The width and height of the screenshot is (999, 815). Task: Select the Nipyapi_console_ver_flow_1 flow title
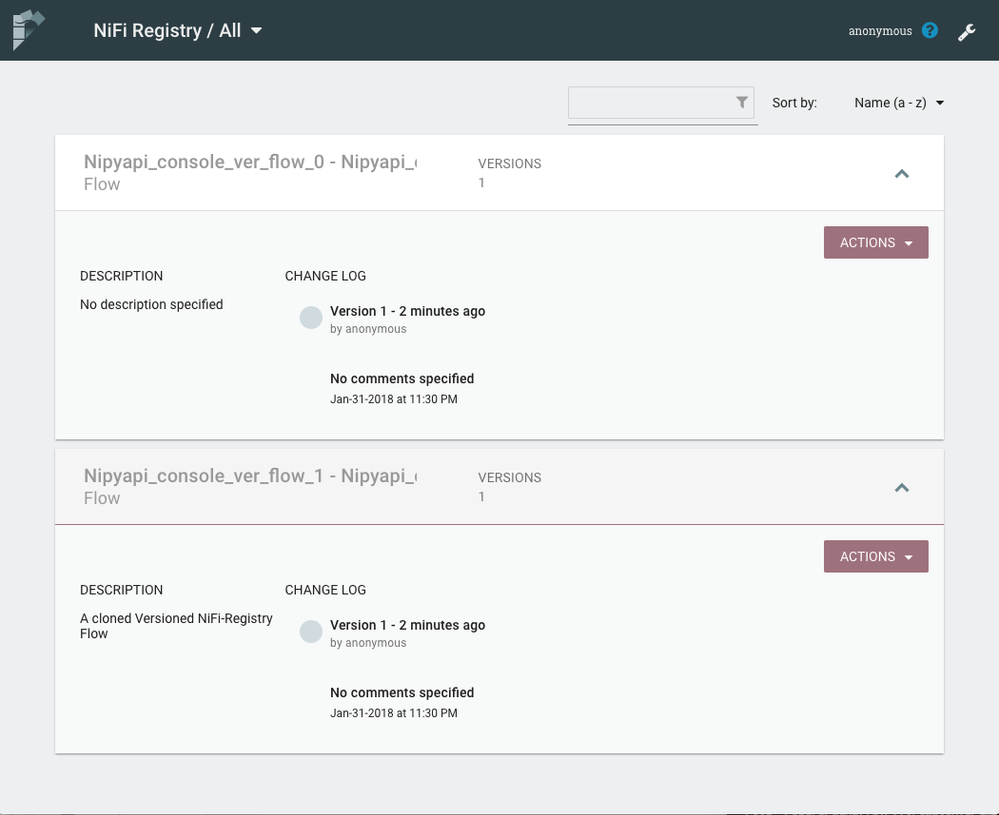pos(250,477)
